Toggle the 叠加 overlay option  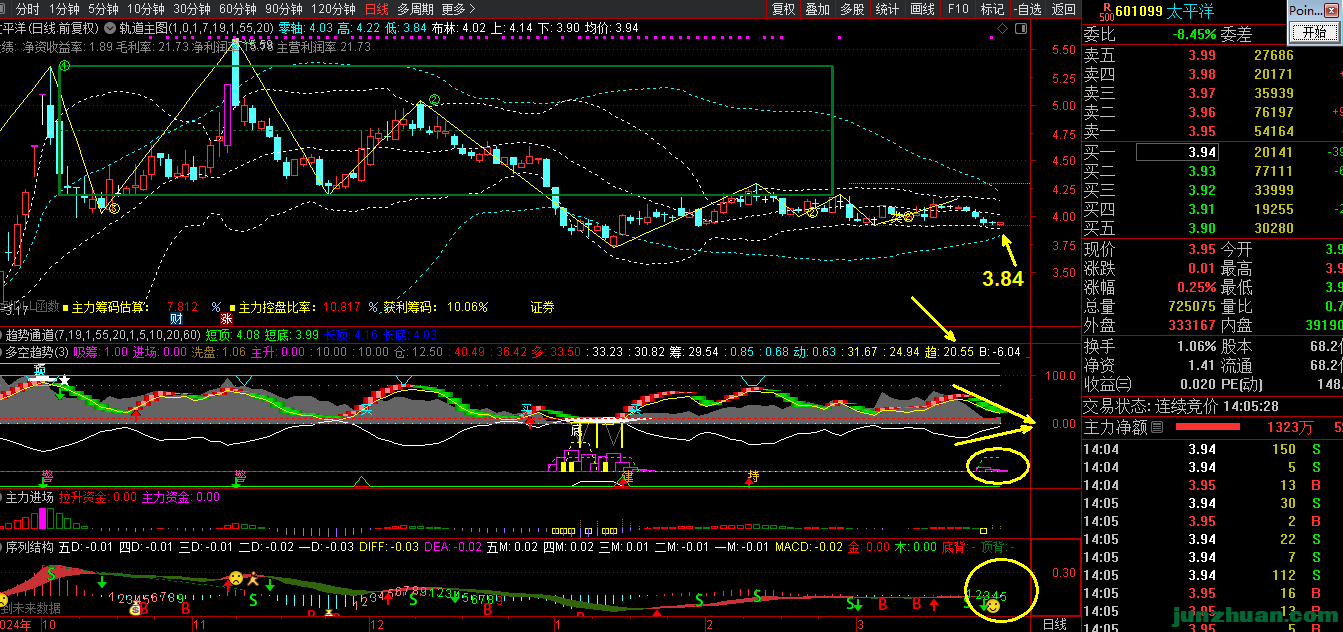click(x=818, y=9)
